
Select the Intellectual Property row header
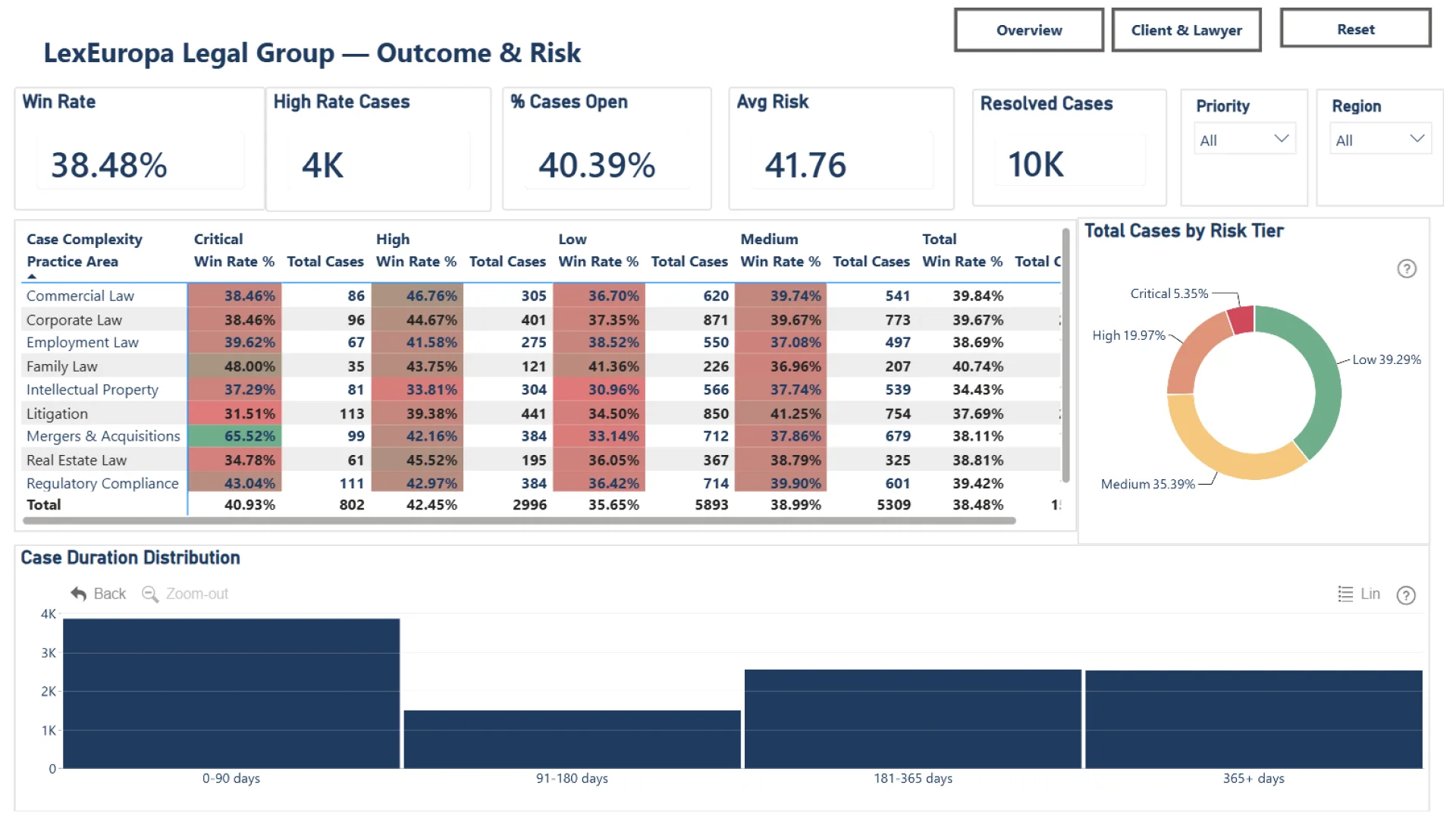click(93, 390)
